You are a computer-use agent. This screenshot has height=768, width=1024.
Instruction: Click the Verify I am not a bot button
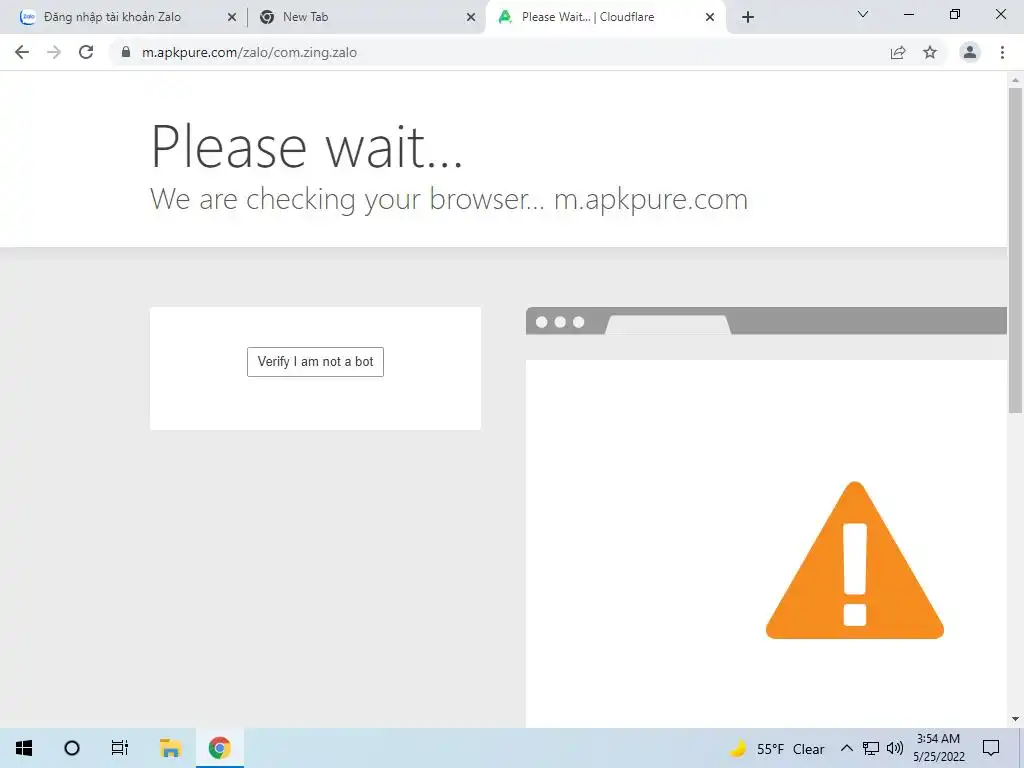[x=315, y=362]
